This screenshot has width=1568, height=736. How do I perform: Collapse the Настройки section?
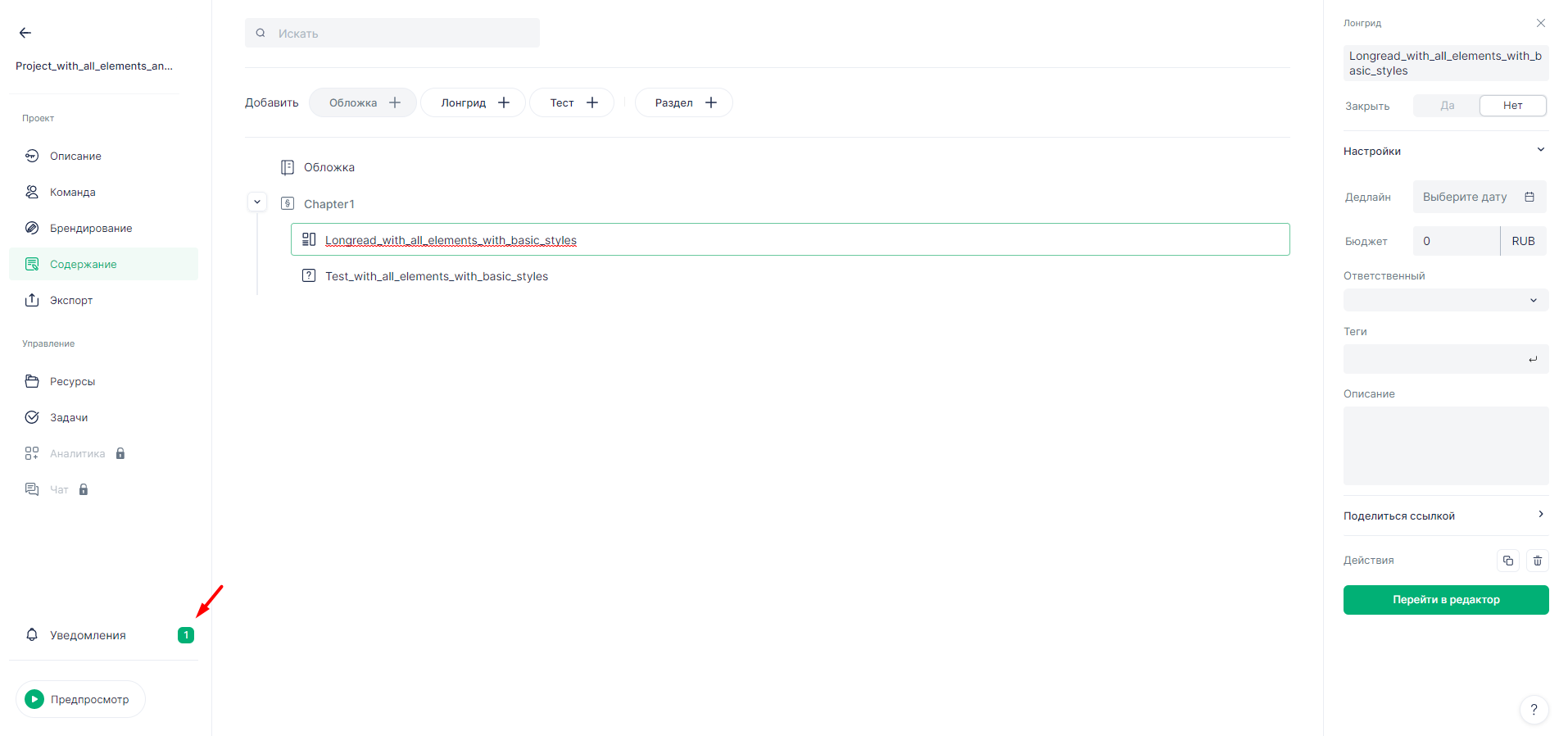click(1540, 150)
